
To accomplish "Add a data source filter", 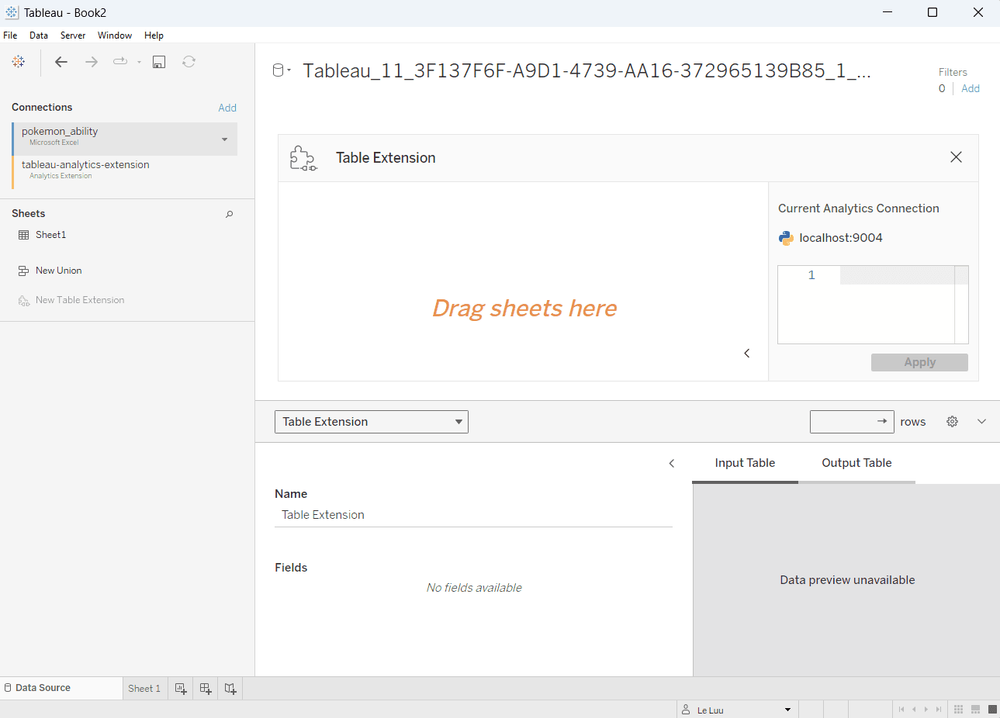I will pos(970,89).
